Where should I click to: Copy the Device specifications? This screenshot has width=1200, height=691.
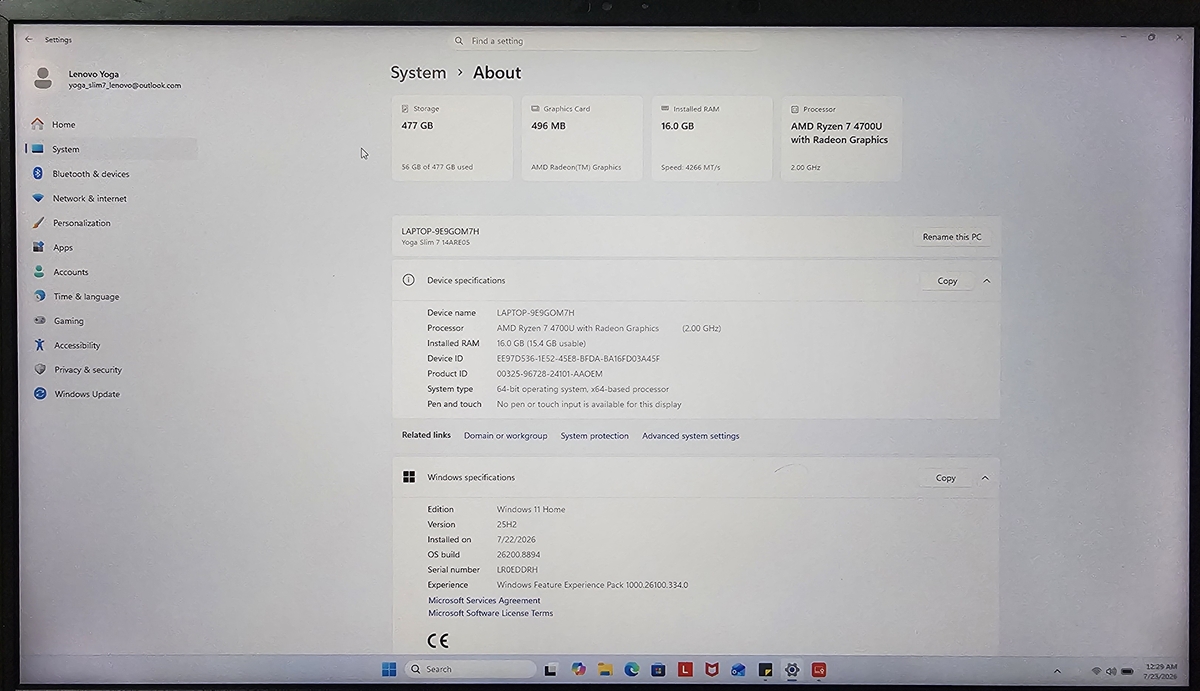(947, 281)
